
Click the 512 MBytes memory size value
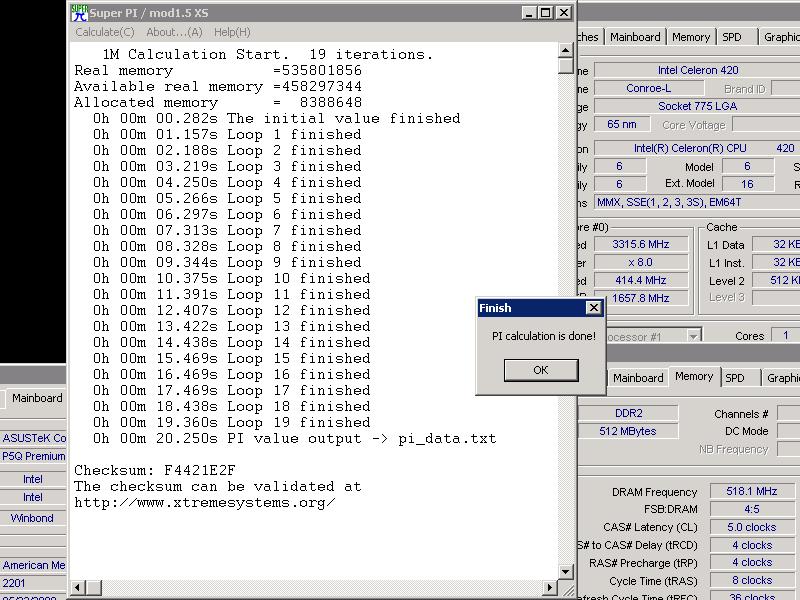(x=629, y=431)
